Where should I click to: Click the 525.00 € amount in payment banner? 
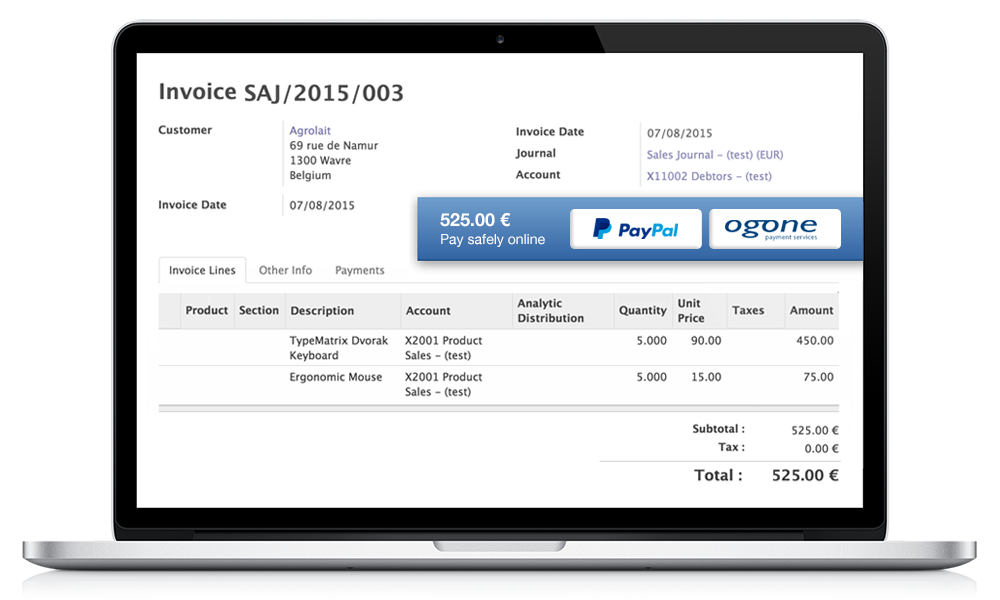[475, 221]
